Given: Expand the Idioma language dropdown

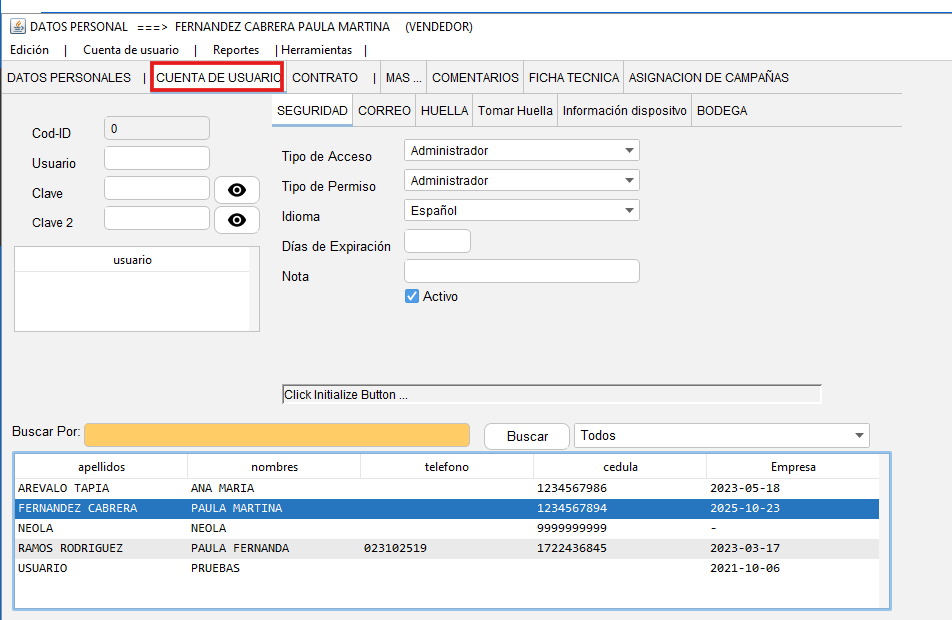Looking at the screenshot, I should pos(628,211).
